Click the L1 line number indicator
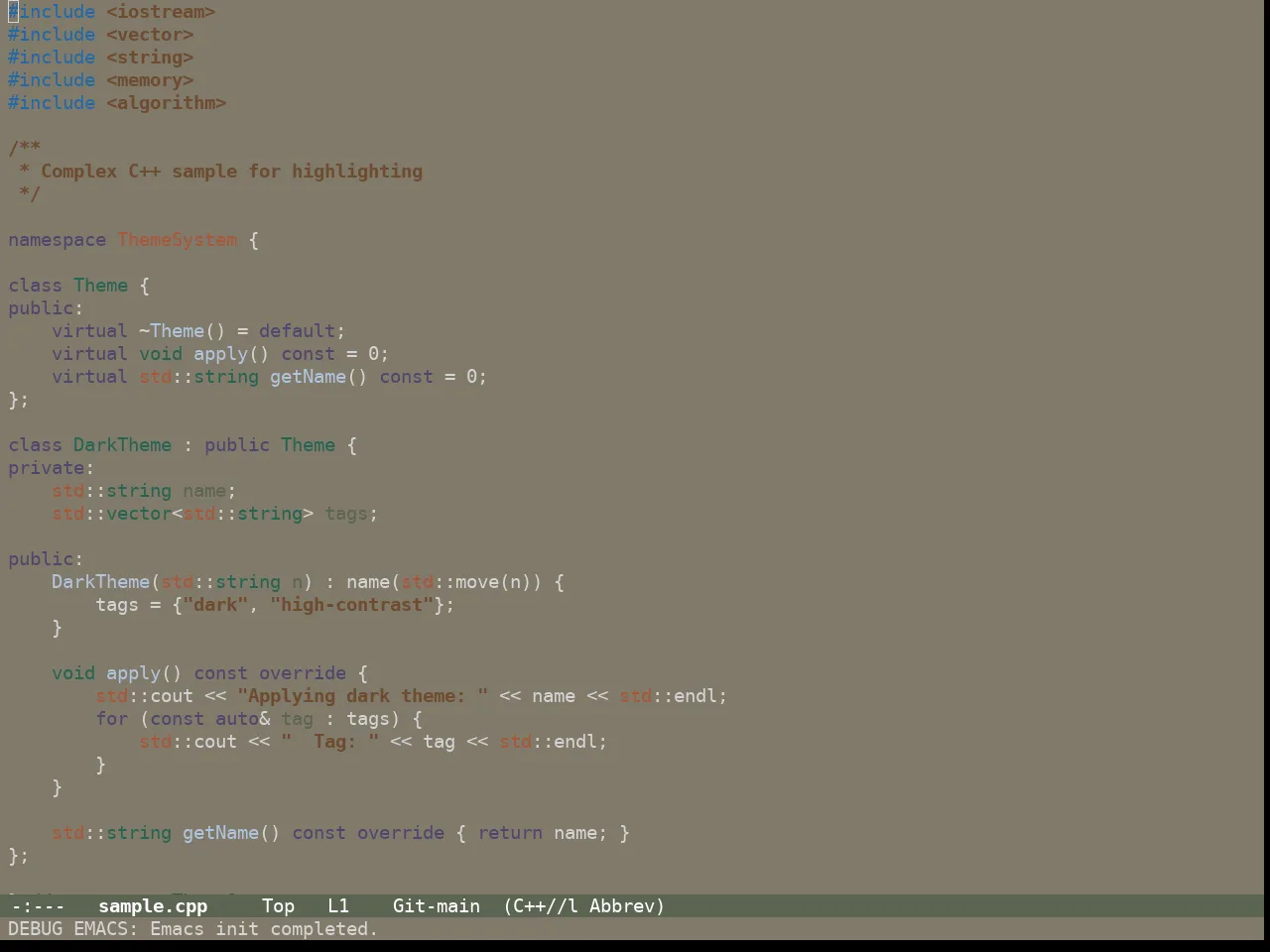Image resolution: width=1270 pixels, height=952 pixels. coord(338,906)
